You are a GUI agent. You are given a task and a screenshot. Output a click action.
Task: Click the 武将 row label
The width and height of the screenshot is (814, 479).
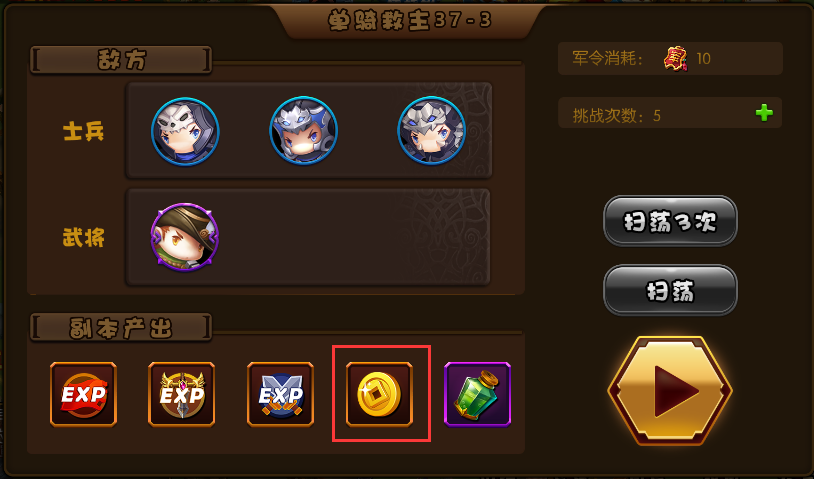pyautogui.click(x=83, y=238)
